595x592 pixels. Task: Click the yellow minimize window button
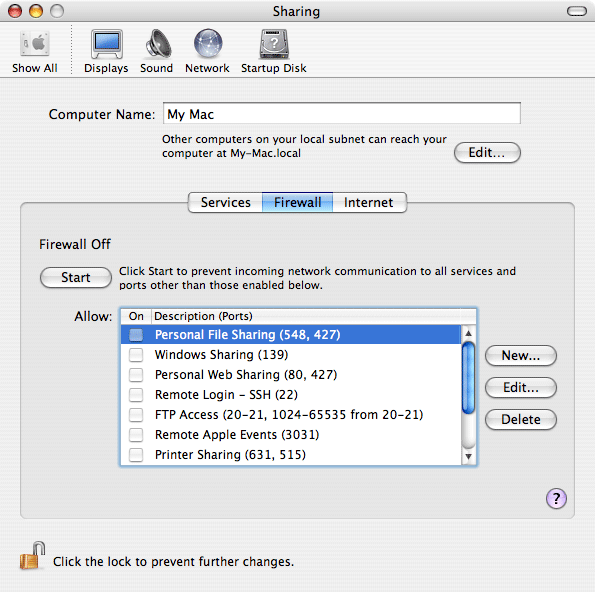36,11
